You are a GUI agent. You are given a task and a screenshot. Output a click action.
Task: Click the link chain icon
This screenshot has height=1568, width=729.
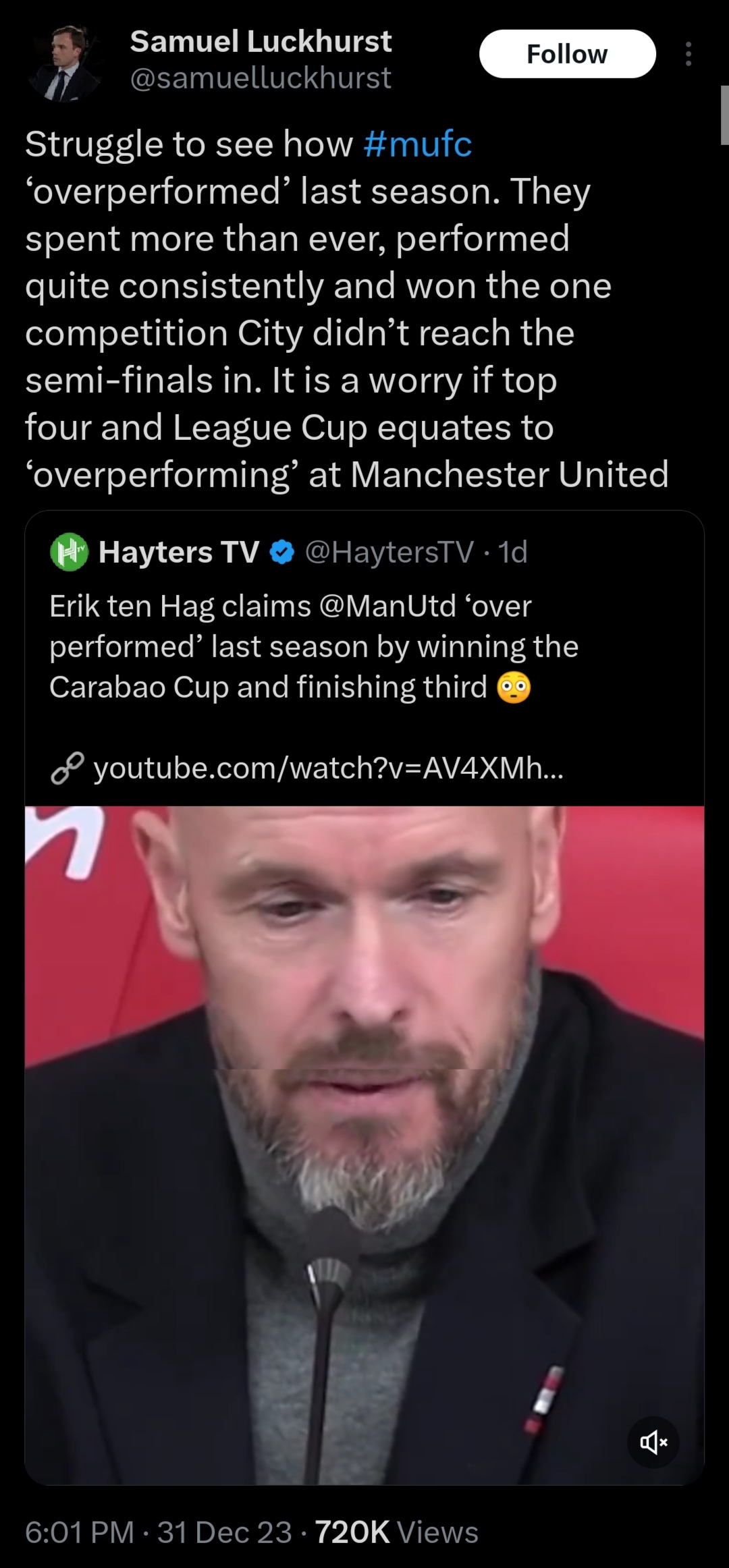coord(67,769)
